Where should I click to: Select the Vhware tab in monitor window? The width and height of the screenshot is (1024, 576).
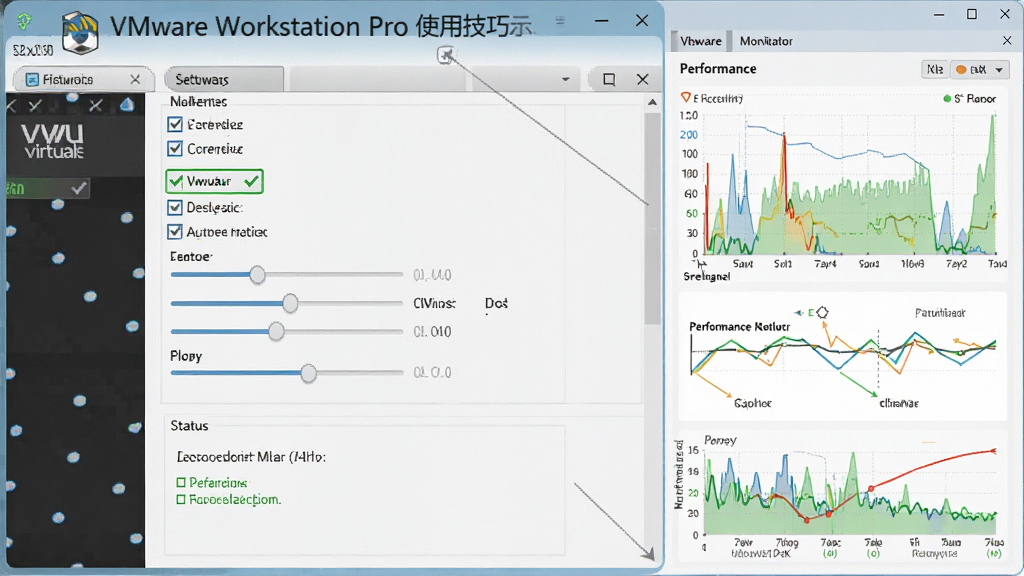click(701, 41)
